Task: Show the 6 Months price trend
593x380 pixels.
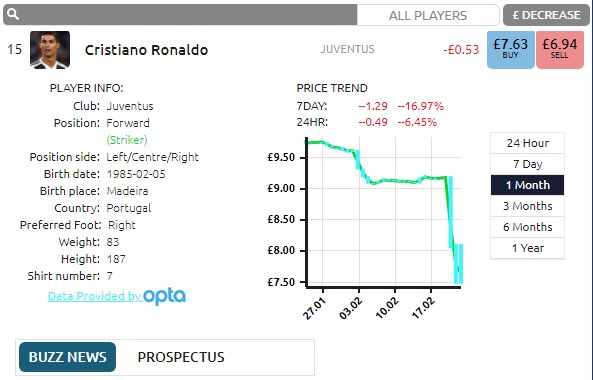Action: pyautogui.click(x=528, y=227)
